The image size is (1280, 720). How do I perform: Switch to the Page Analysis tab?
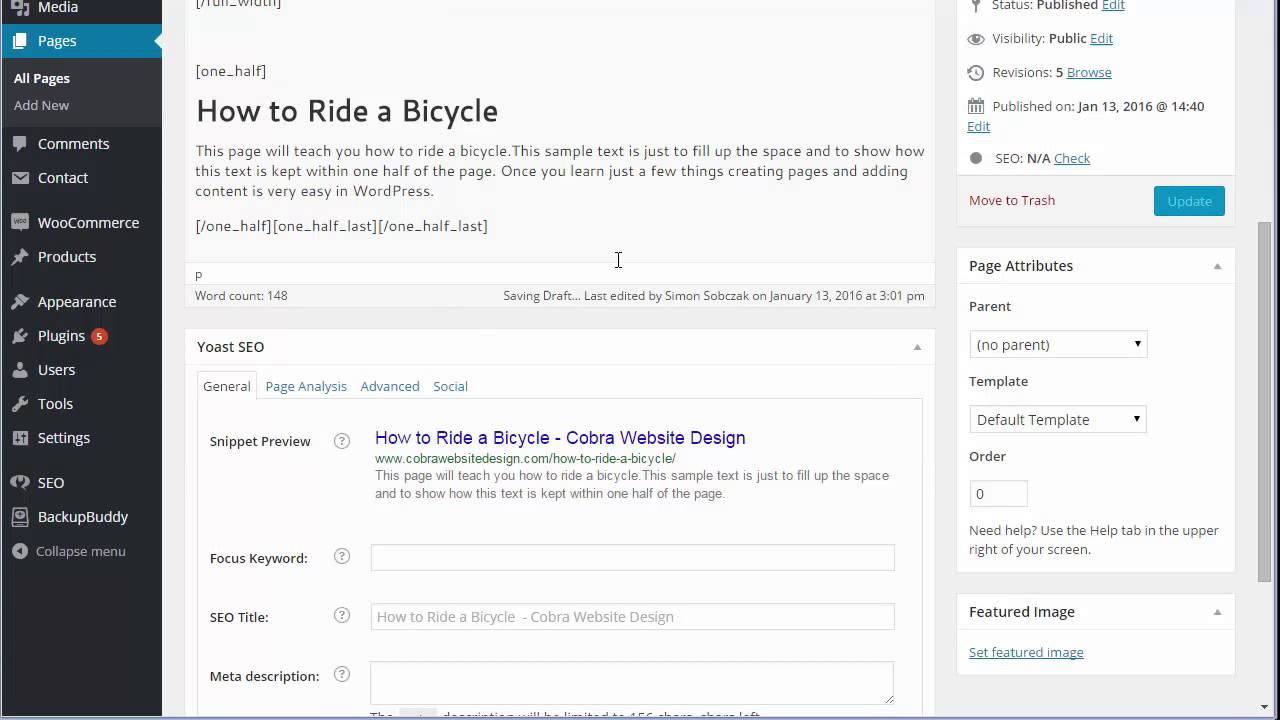click(306, 386)
